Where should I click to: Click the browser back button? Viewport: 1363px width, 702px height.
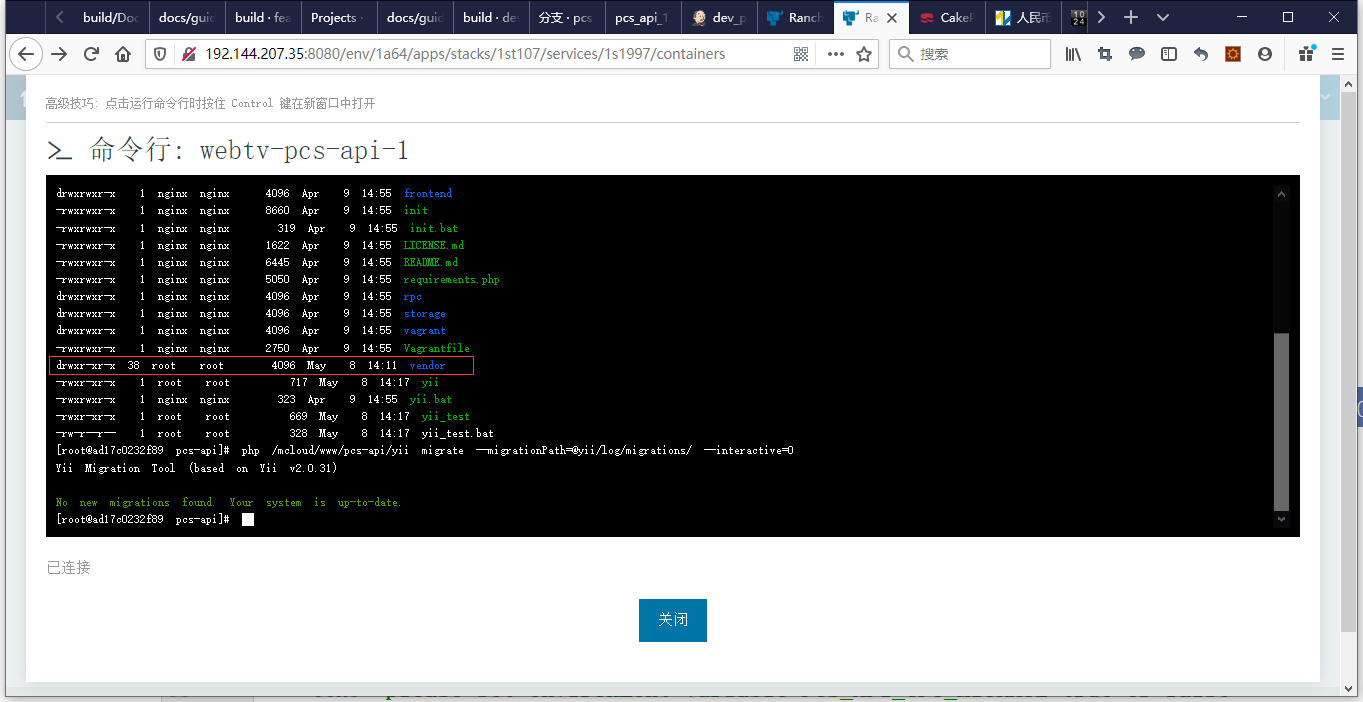pos(26,54)
